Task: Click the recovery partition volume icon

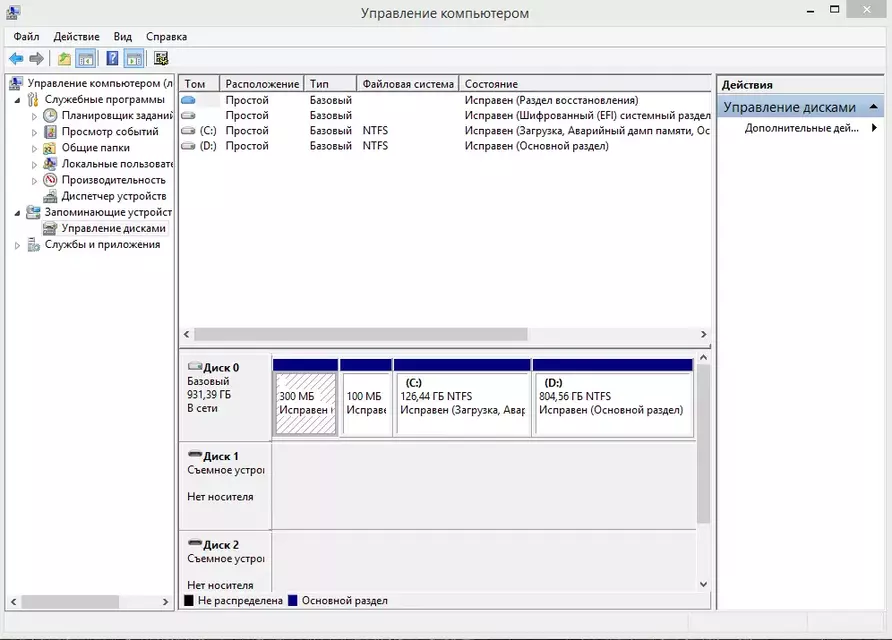Action: click(x=188, y=100)
